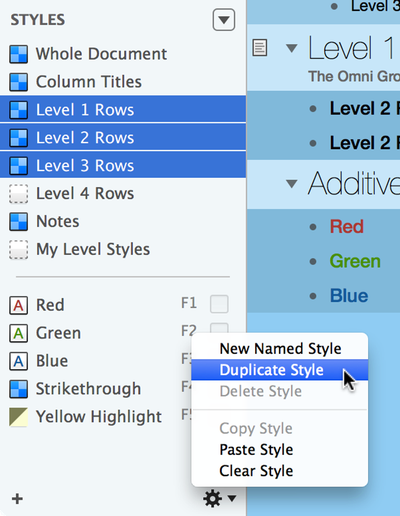400x516 pixels.
Task: Click the F1 shortcut label for Red
Action: pos(189,303)
